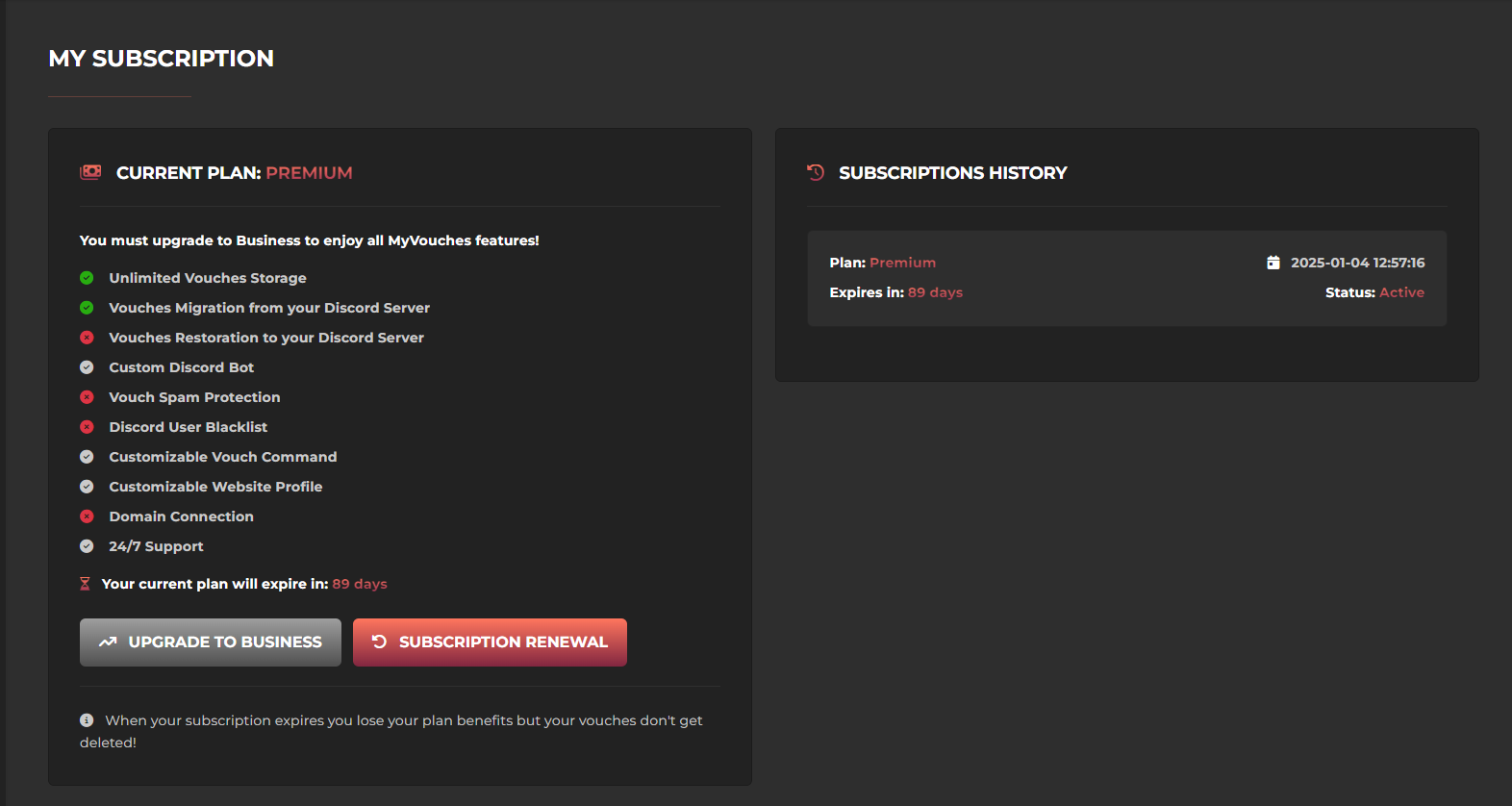Click gray check icon beside Custom Discord Bot
This screenshot has height=806, width=1512.
[87, 367]
